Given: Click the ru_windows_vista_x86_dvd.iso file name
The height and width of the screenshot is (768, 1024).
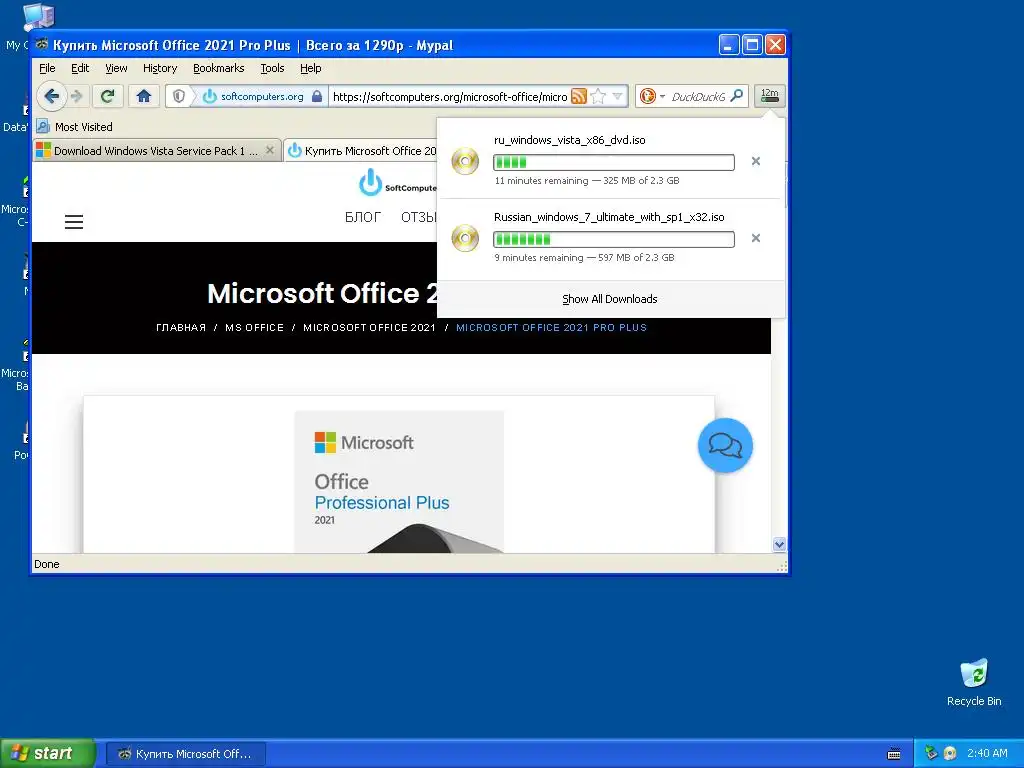Looking at the screenshot, I should (x=569, y=140).
